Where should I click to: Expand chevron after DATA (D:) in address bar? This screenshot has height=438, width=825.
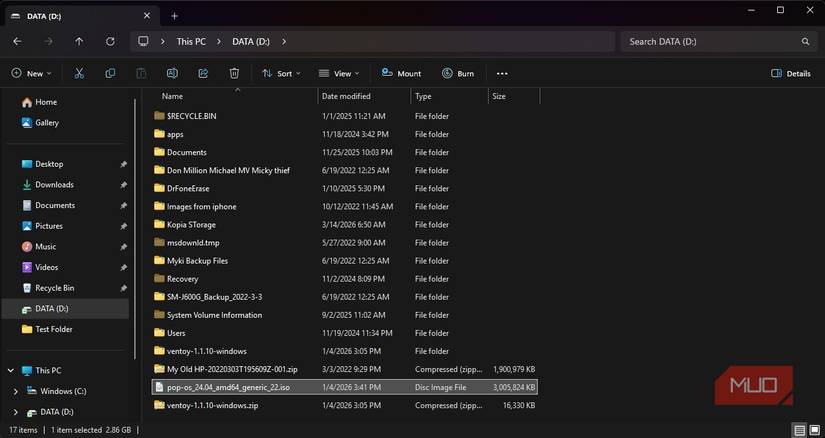point(284,41)
